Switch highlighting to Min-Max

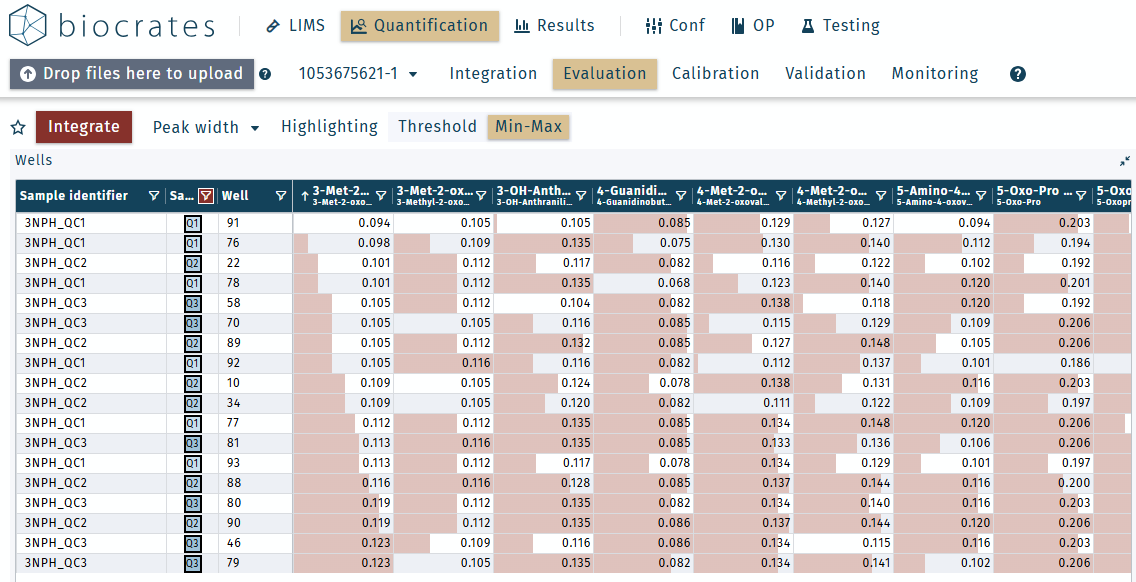[x=528, y=127]
